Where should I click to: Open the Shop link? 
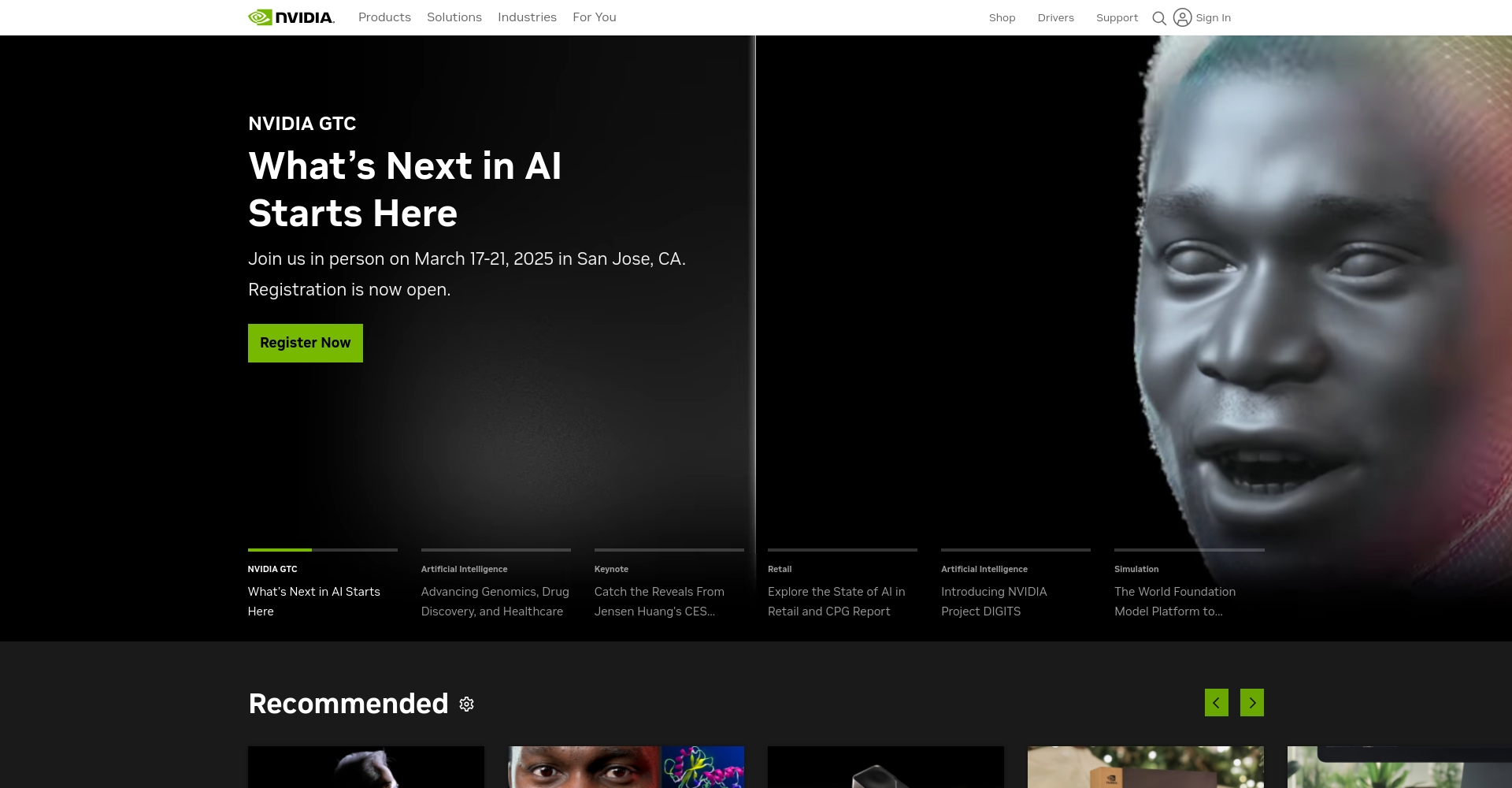(x=1002, y=18)
